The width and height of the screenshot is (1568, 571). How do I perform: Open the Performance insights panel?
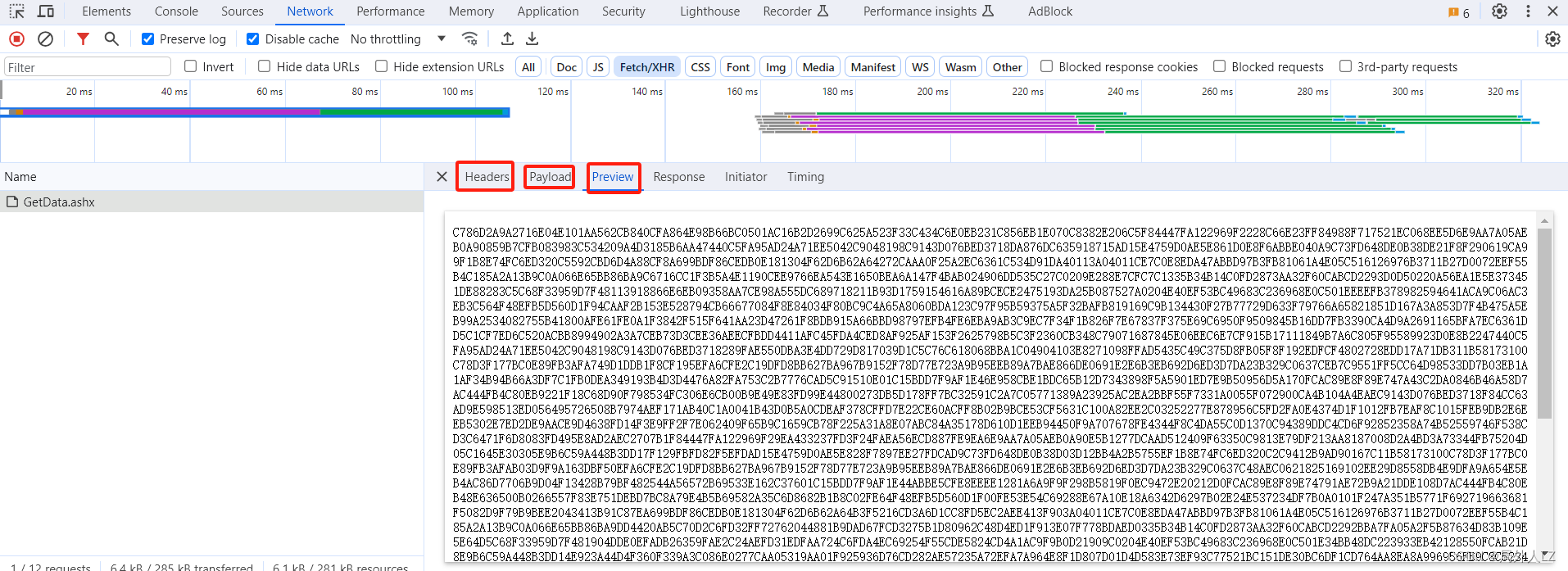tap(928, 11)
